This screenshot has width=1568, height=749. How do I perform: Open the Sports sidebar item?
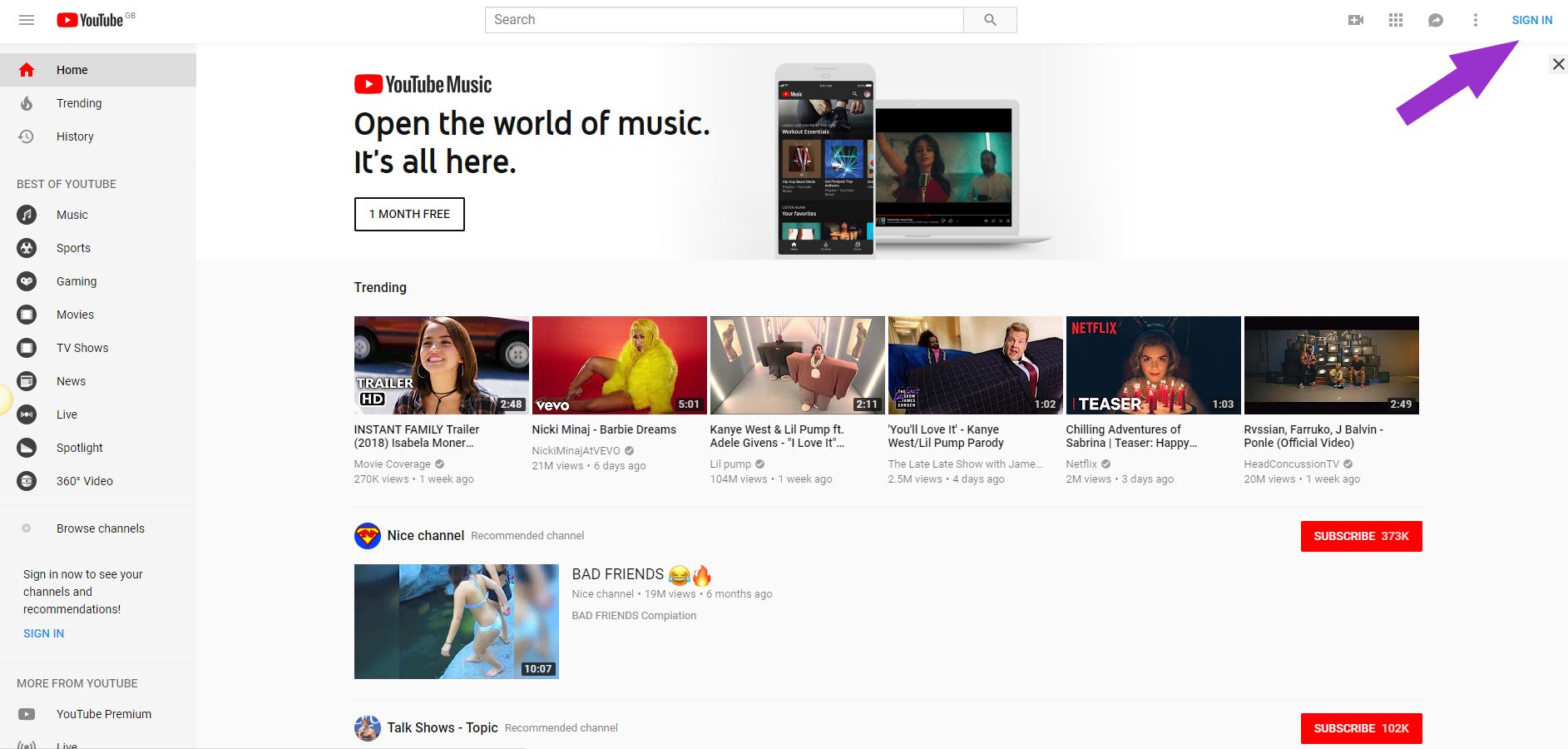(x=98, y=248)
